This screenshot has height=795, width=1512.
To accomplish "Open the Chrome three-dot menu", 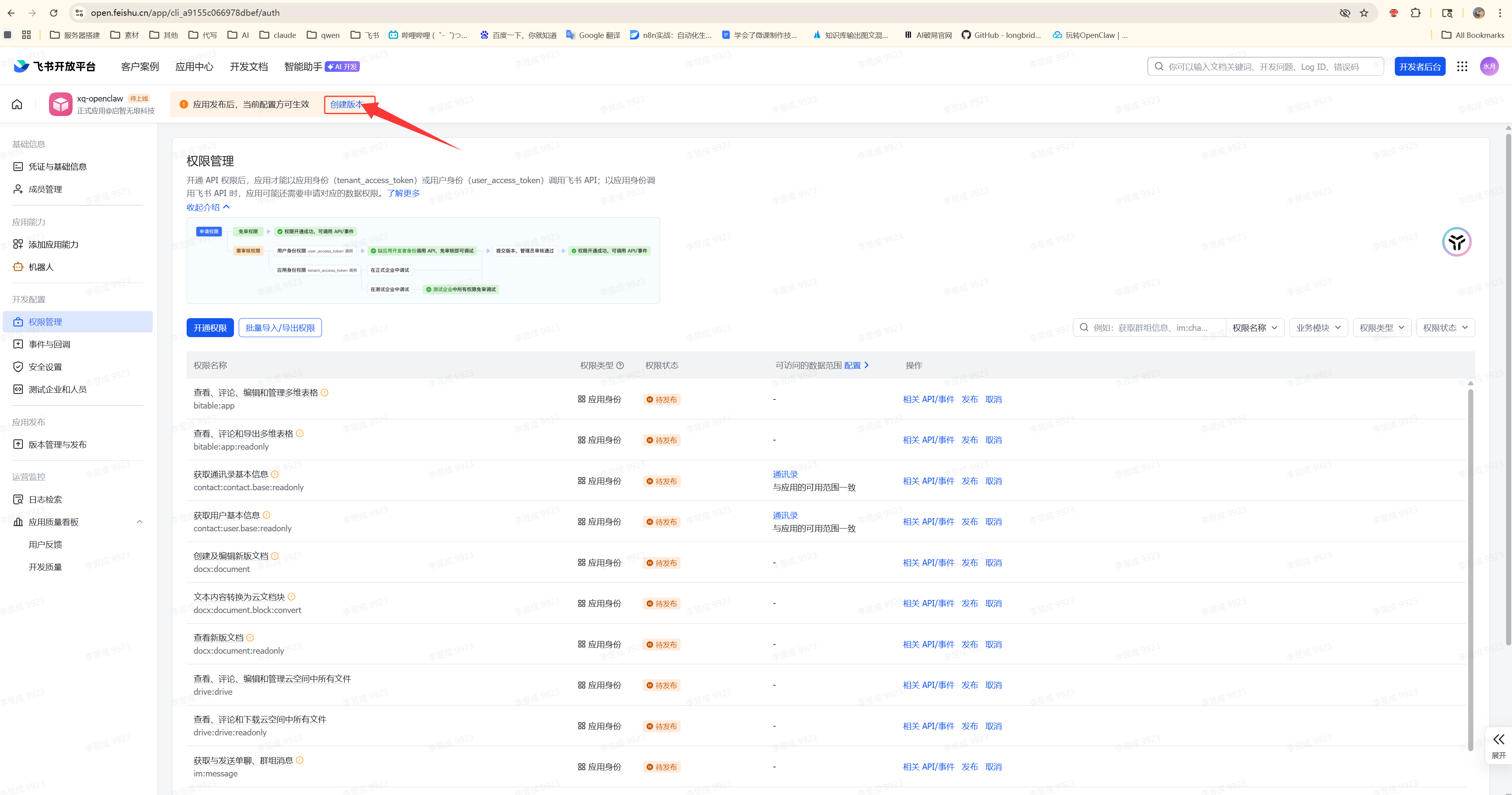I will coord(1500,13).
